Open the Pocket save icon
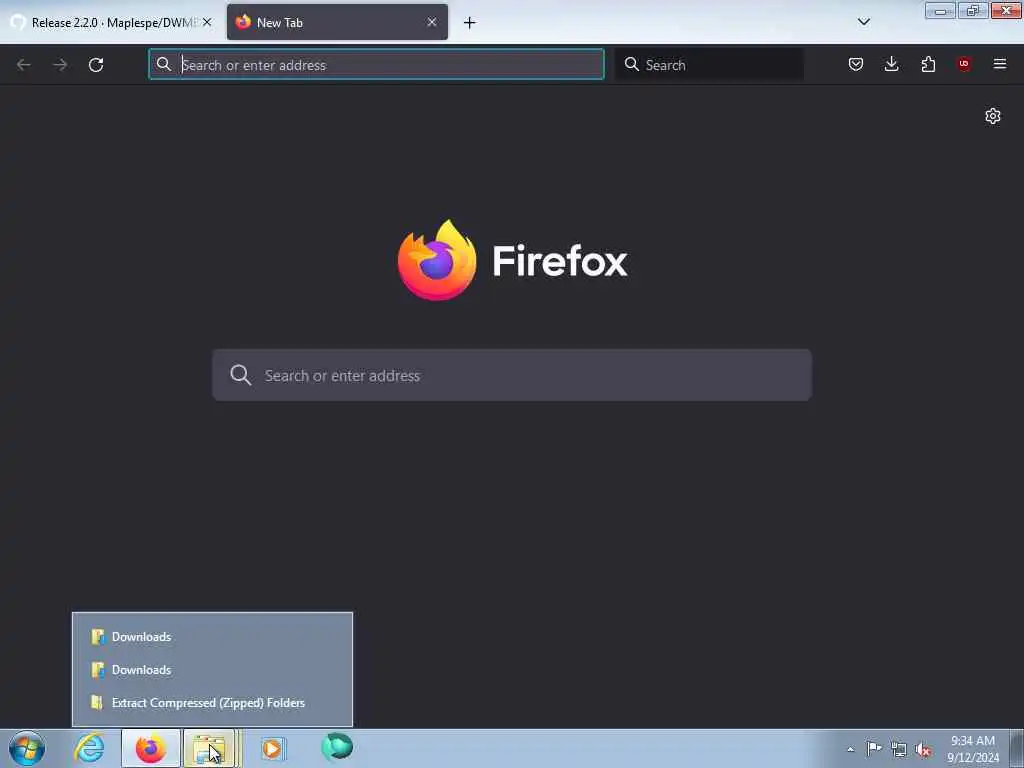The width and height of the screenshot is (1024, 768). 856,64
